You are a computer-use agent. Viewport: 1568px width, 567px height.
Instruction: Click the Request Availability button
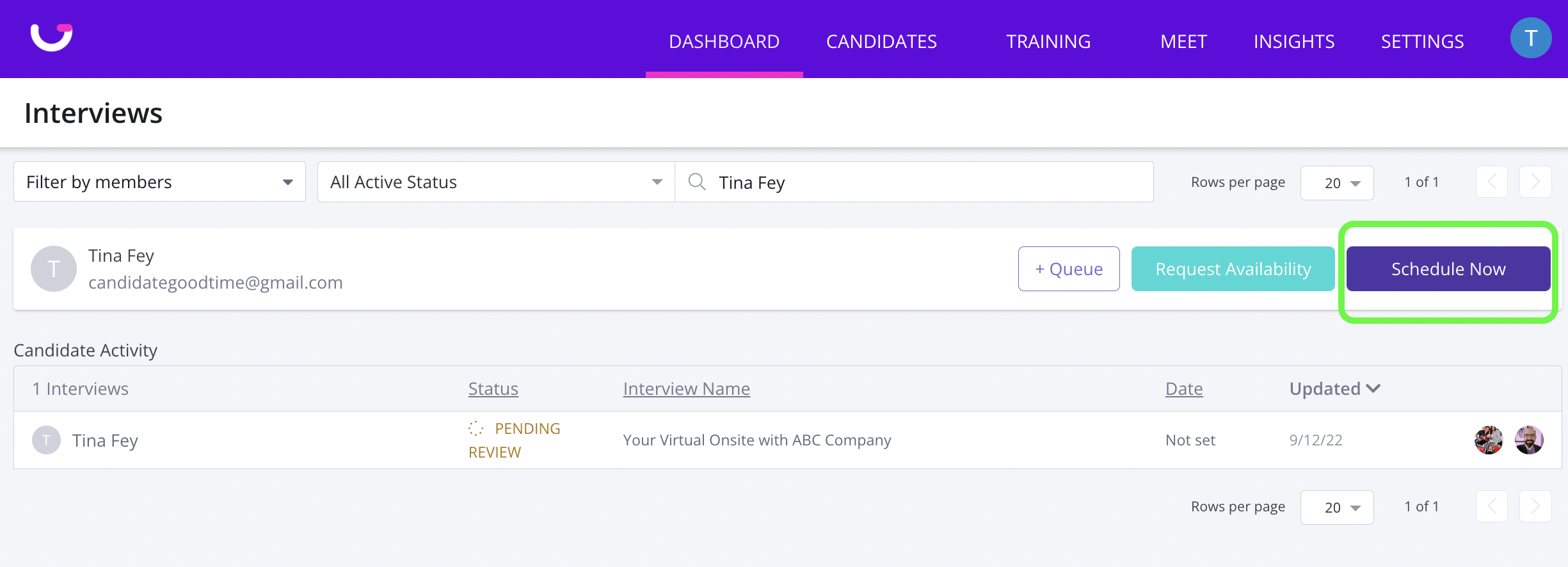(x=1233, y=269)
